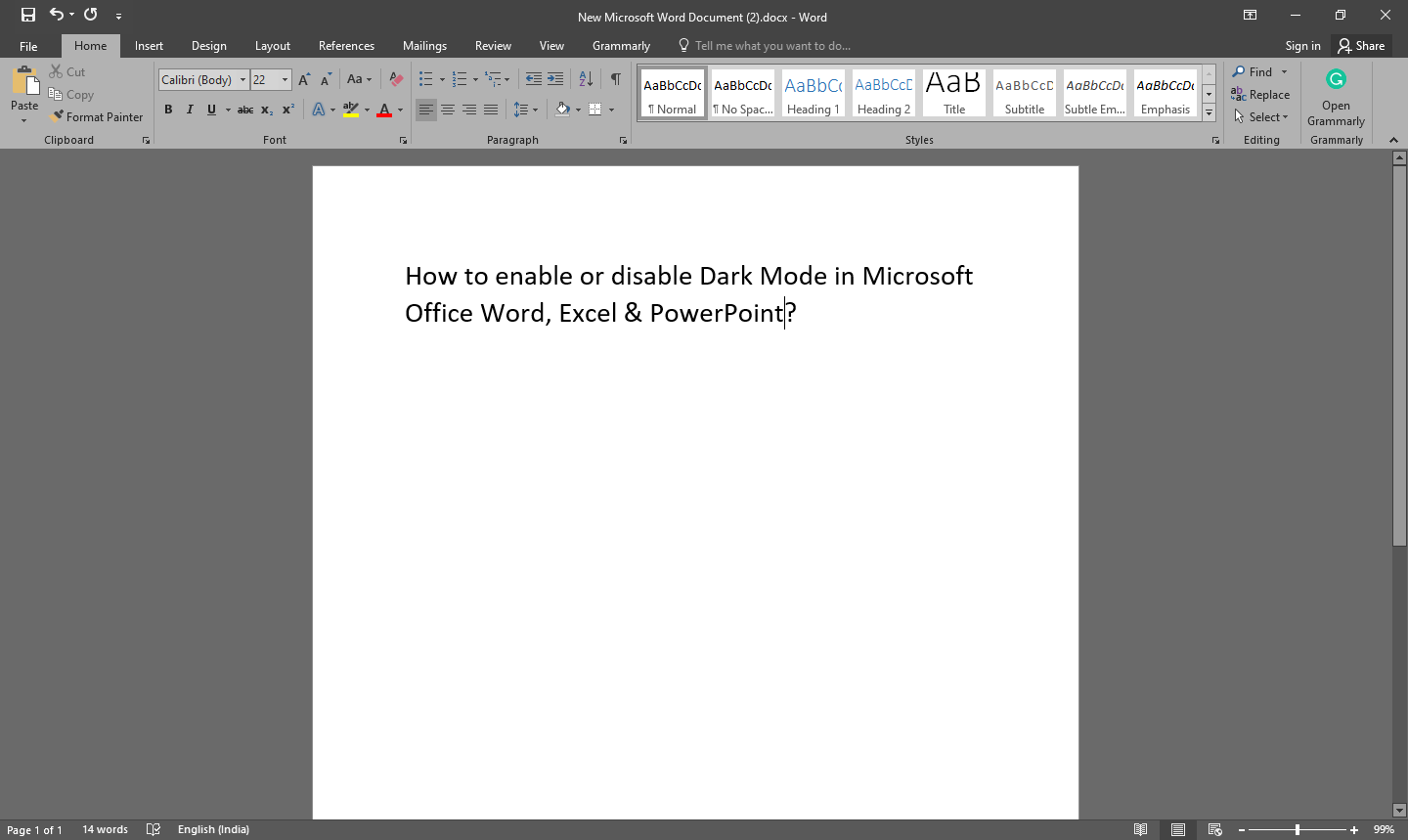Customize Quick Access Toolbar dropdown
The image size is (1408, 840).
118,16
